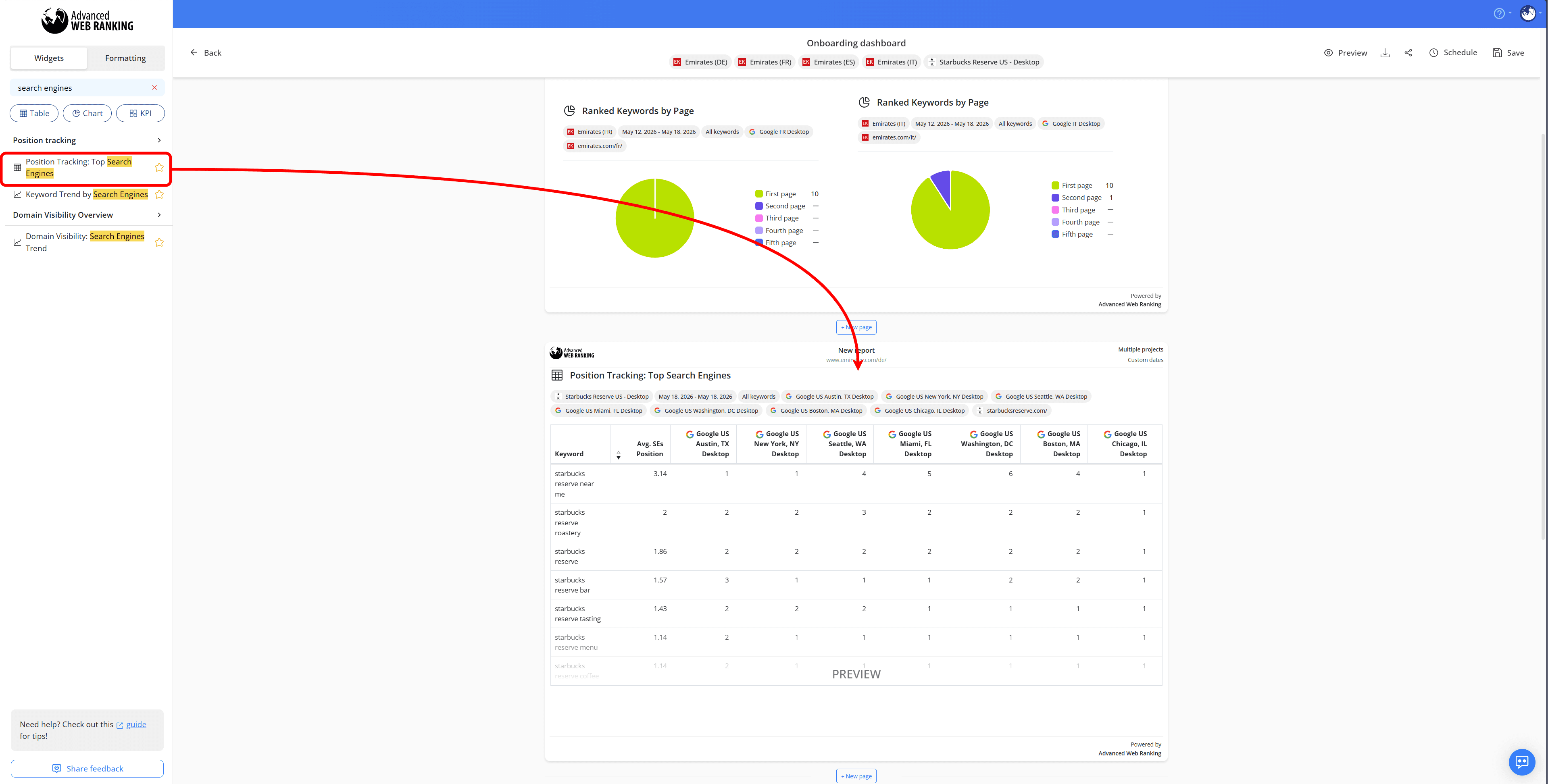Filter widgets by Table

(x=34, y=113)
